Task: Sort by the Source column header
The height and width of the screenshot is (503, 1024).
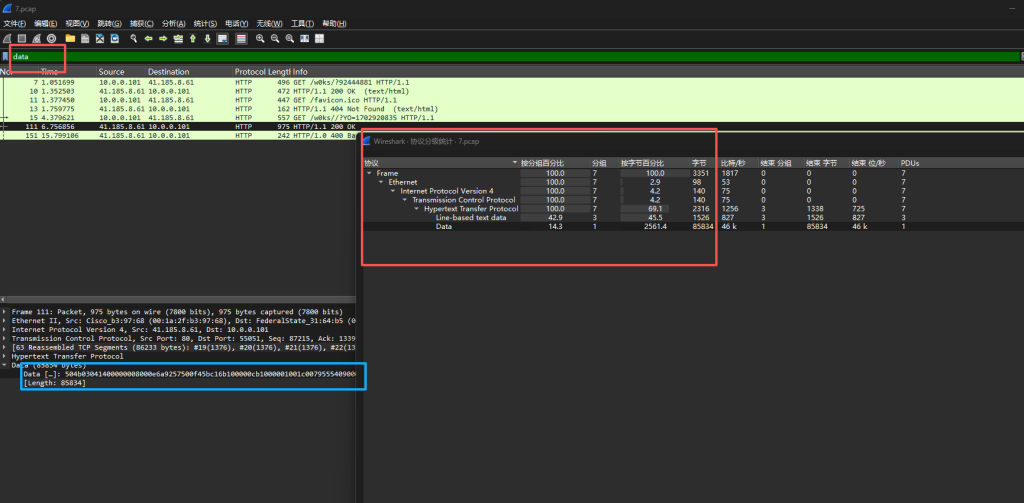Action: (111, 72)
